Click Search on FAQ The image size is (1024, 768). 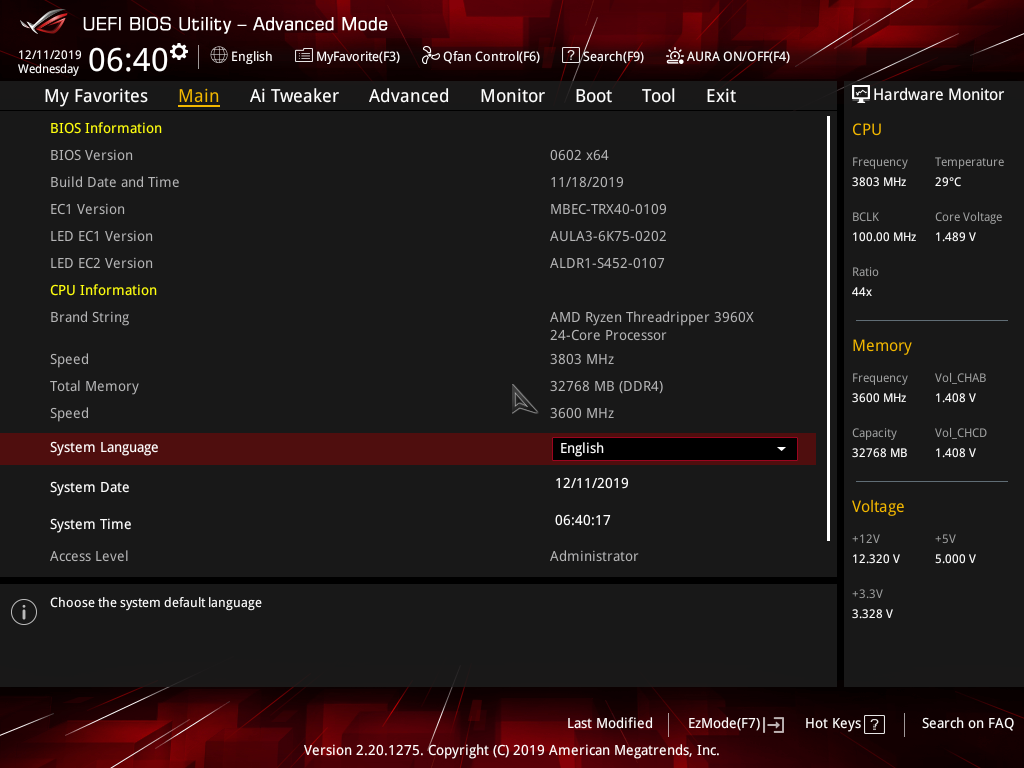click(967, 723)
